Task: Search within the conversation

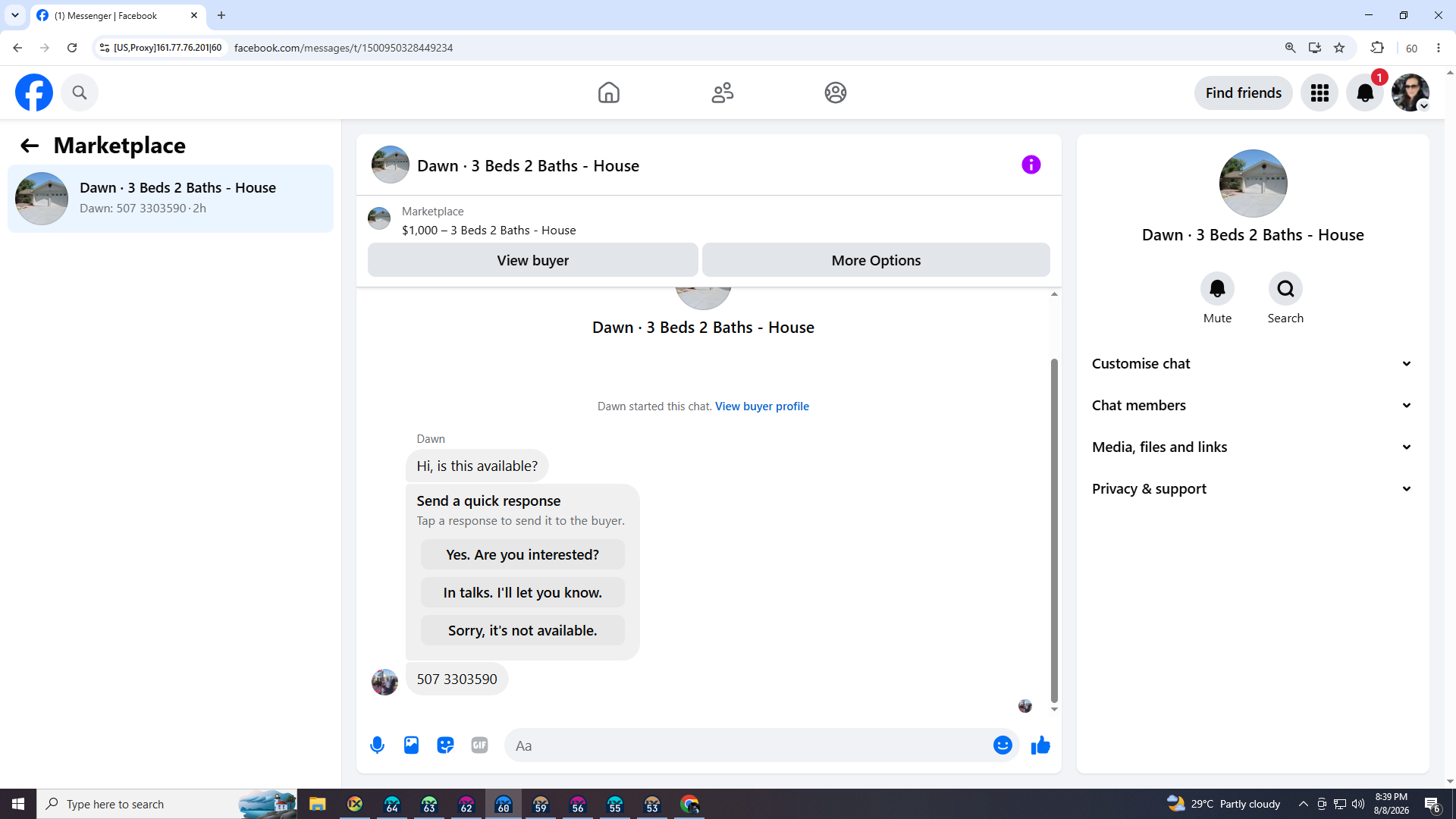Action: point(1285,289)
